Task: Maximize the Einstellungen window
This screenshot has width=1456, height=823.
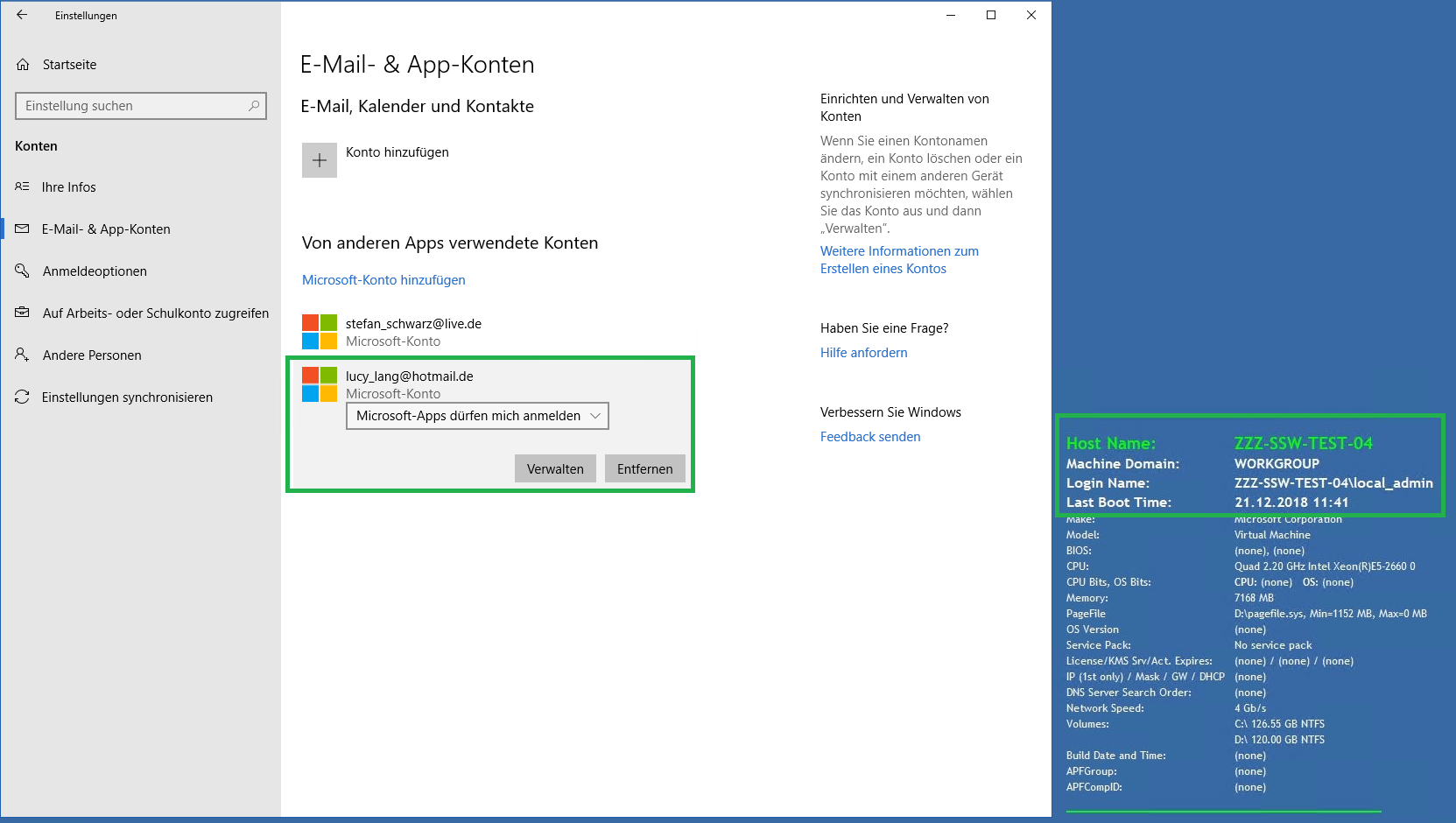Action: coord(991,15)
